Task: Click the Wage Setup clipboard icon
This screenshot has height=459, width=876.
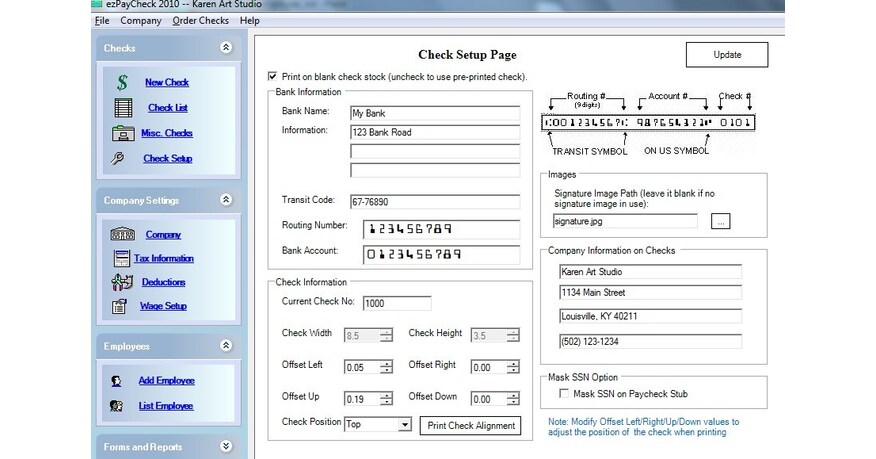Action: pyautogui.click(x=119, y=306)
